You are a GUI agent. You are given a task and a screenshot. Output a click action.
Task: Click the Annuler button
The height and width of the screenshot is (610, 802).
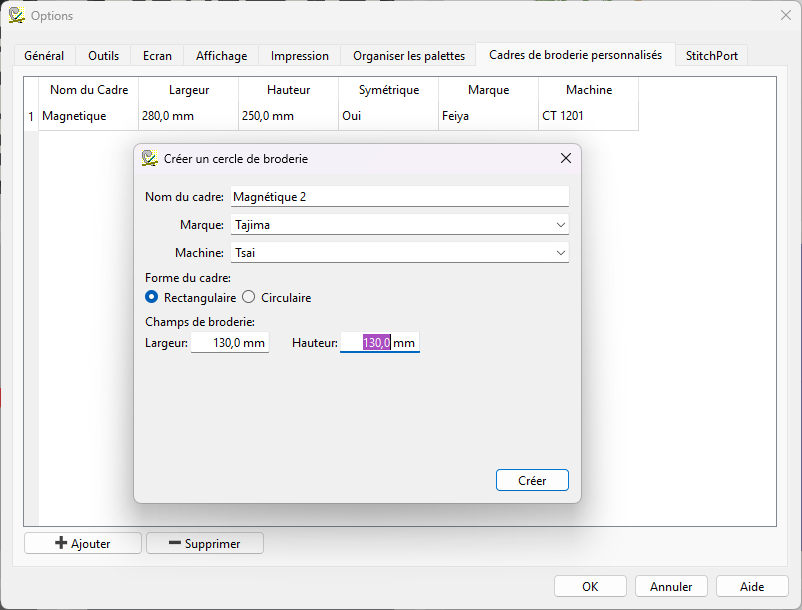coord(671,587)
